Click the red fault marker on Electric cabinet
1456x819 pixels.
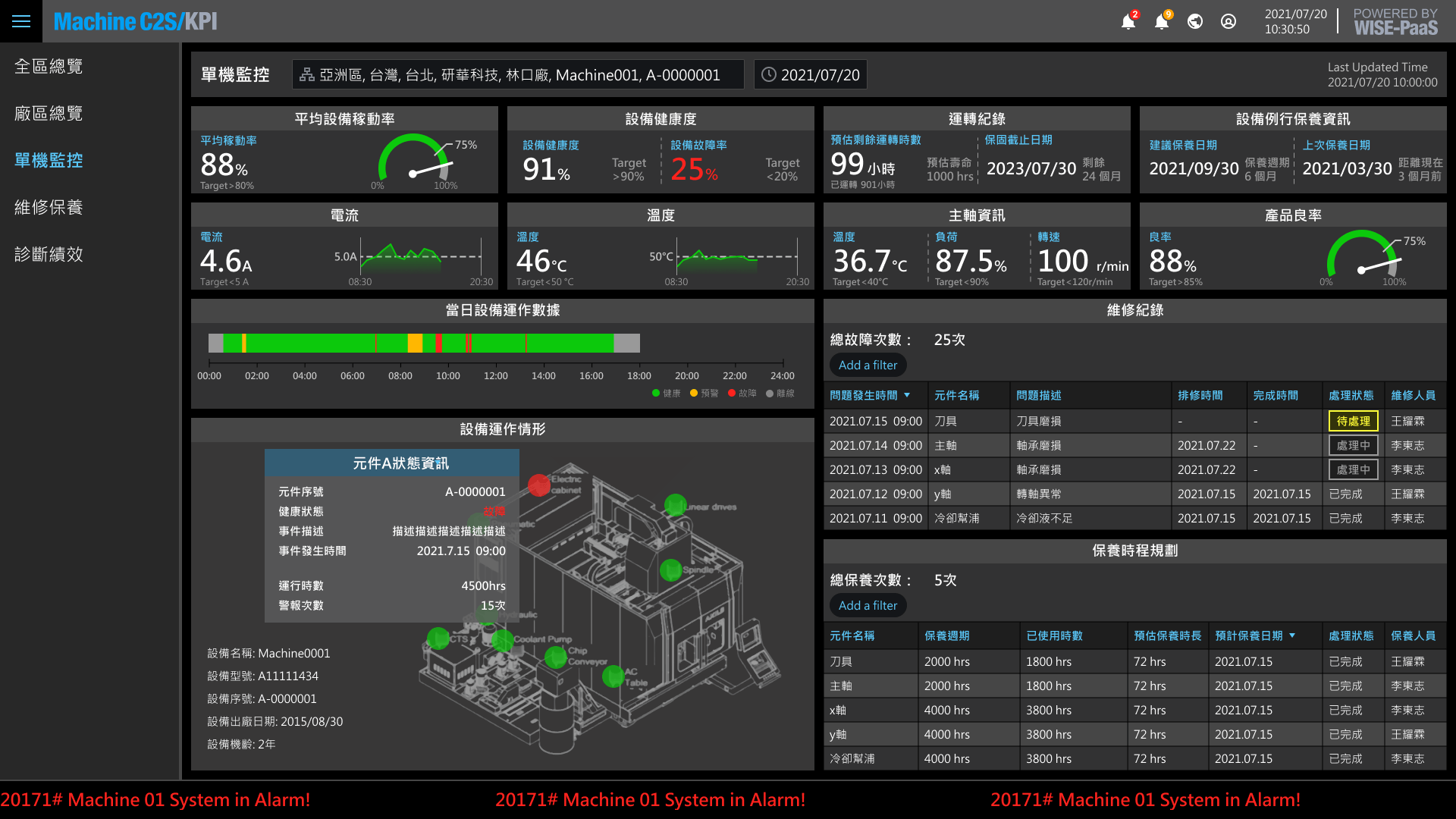(539, 485)
